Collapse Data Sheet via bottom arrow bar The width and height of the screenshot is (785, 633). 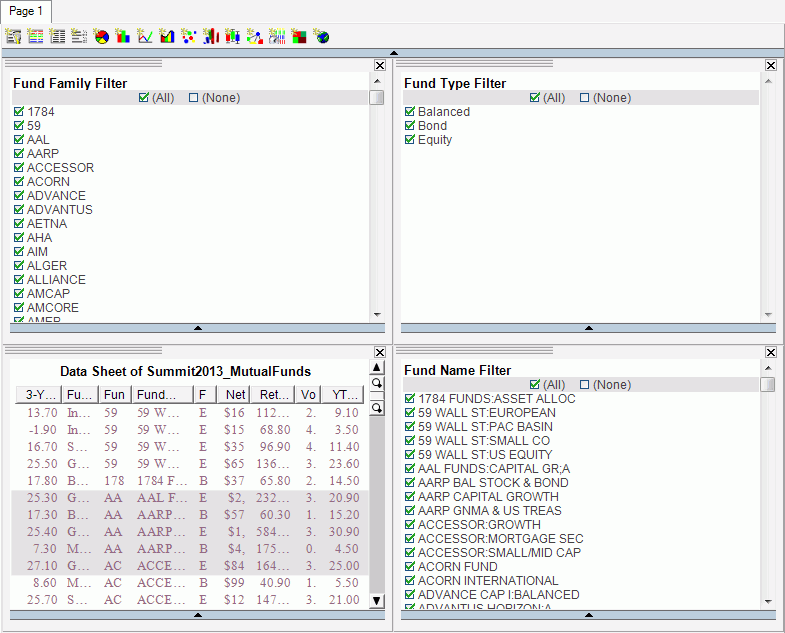point(198,615)
